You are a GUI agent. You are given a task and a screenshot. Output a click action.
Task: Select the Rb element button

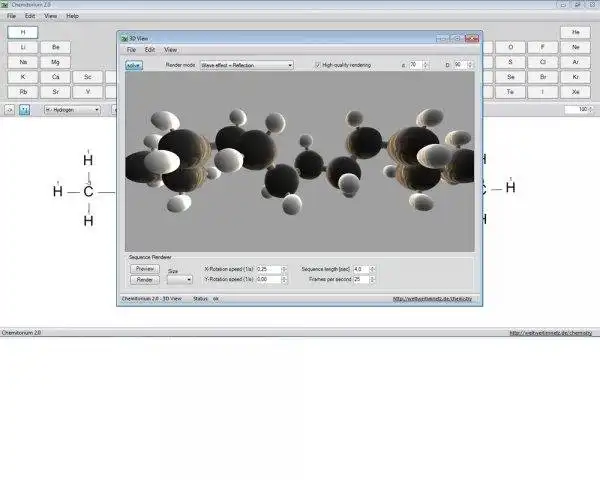[23, 92]
